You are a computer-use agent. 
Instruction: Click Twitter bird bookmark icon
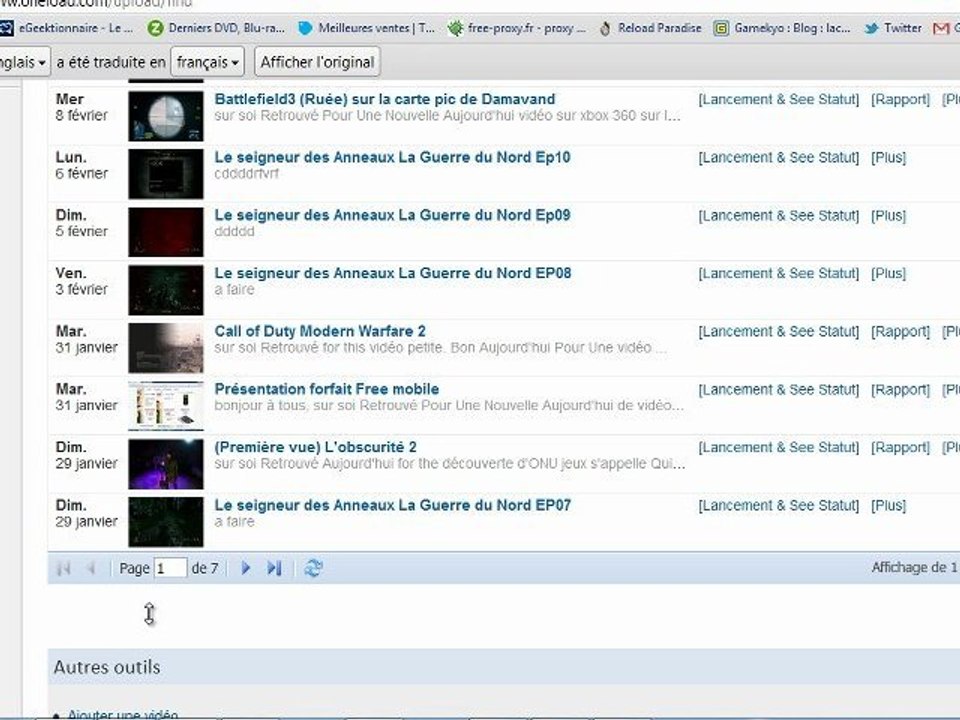(x=871, y=28)
